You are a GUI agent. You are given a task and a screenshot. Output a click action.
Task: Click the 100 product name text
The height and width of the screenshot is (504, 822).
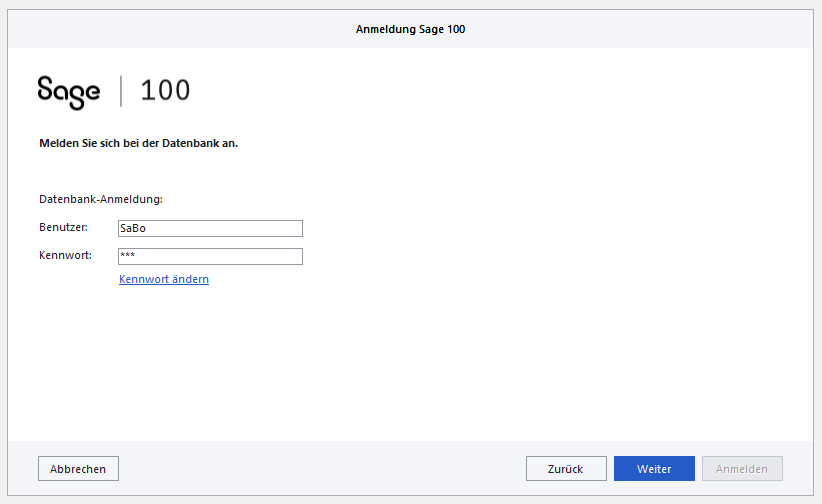point(165,91)
